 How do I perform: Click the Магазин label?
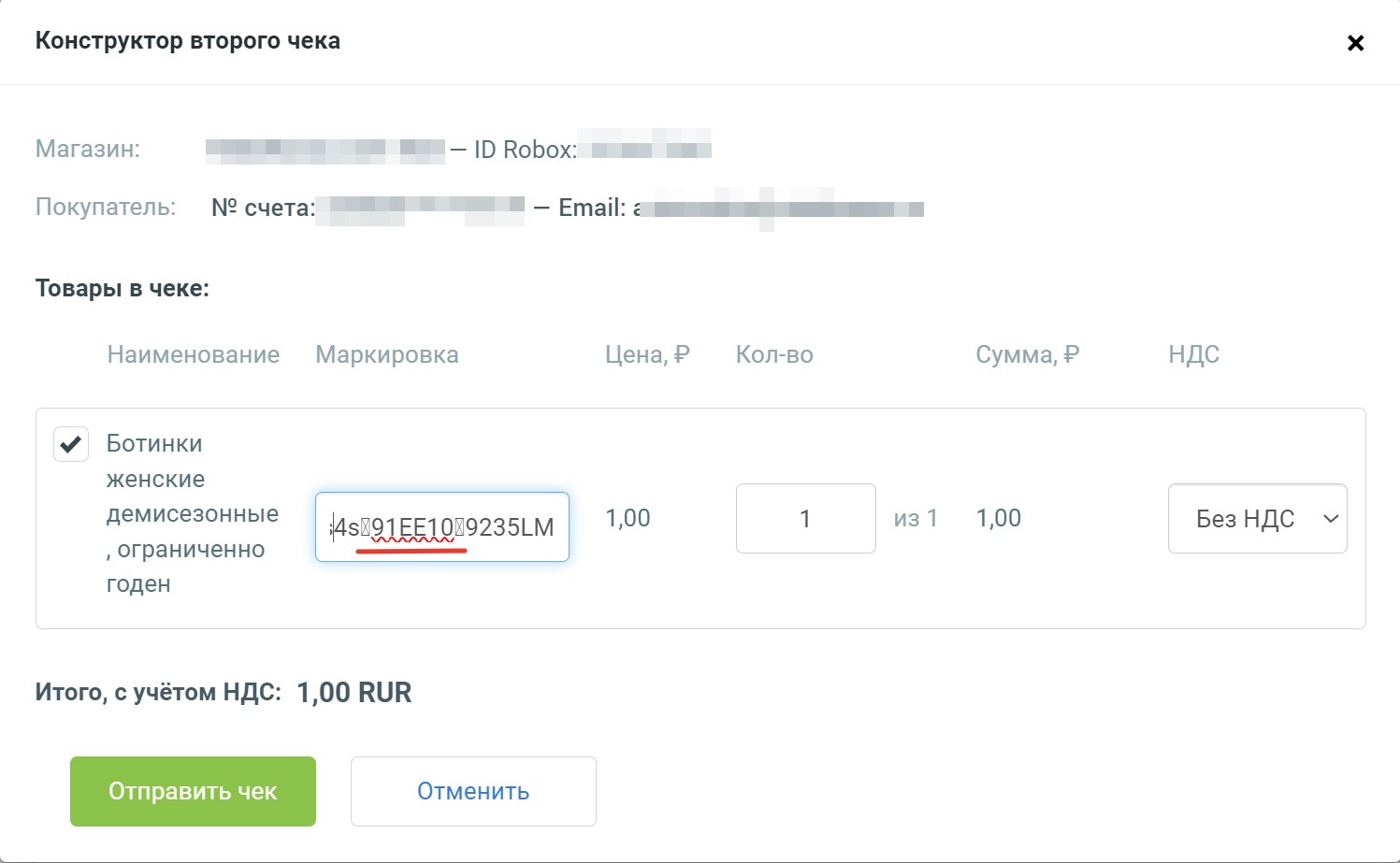click(88, 150)
